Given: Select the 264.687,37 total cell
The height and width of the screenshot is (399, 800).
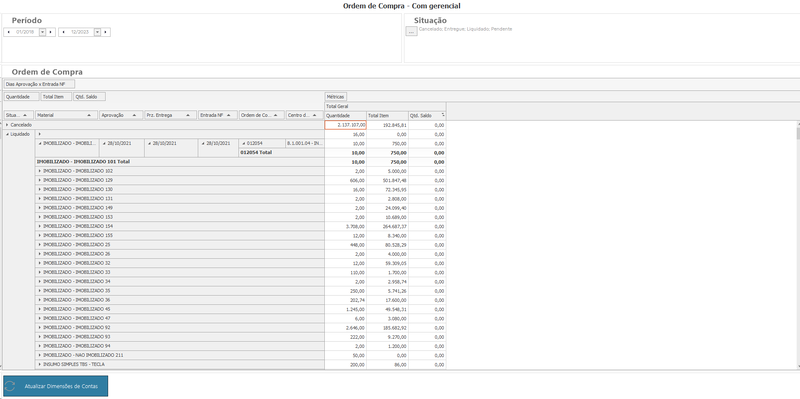Looking at the screenshot, I should click(387, 226).
